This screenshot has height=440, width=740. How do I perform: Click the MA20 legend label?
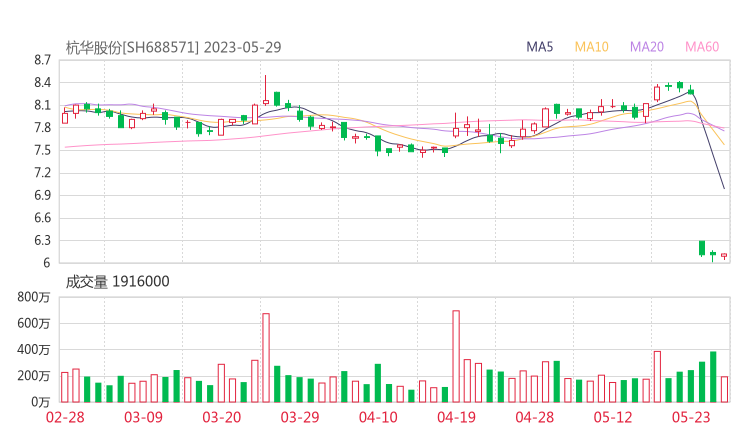click(647, 47)
